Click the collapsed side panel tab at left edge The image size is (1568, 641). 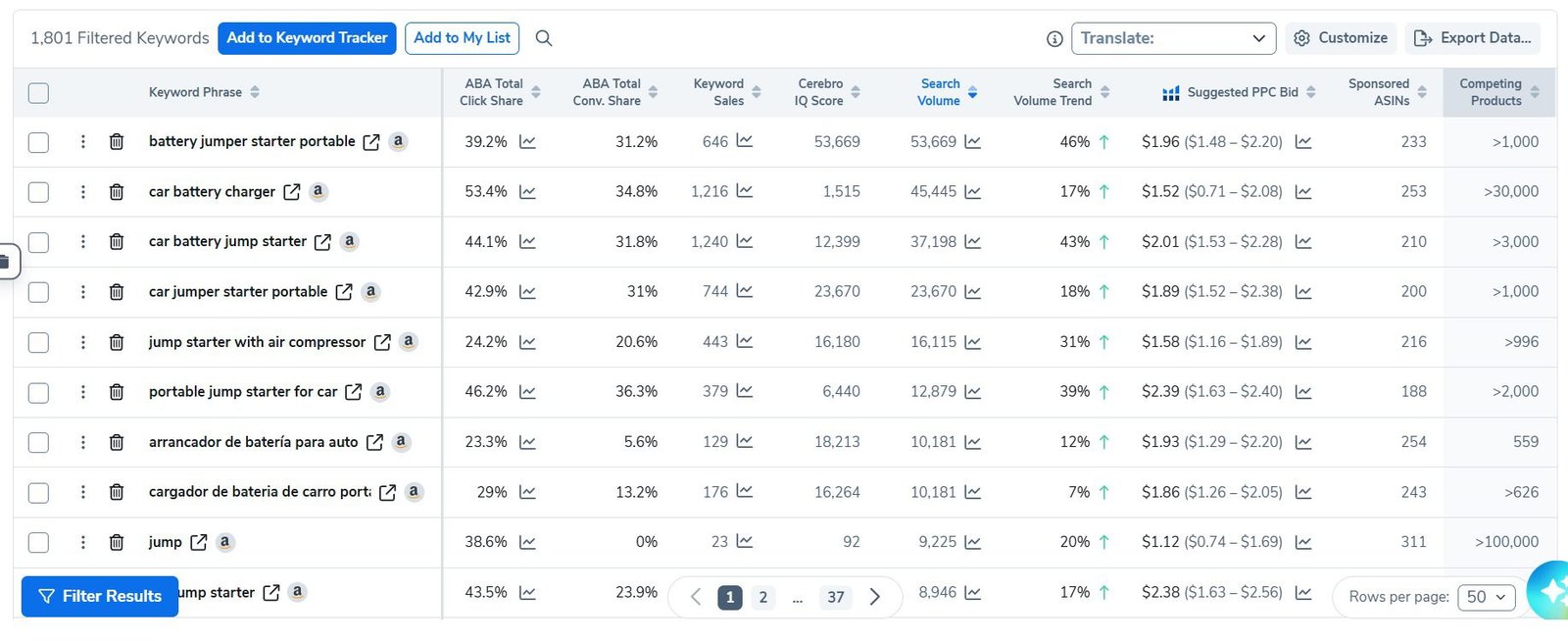[8, 261]
